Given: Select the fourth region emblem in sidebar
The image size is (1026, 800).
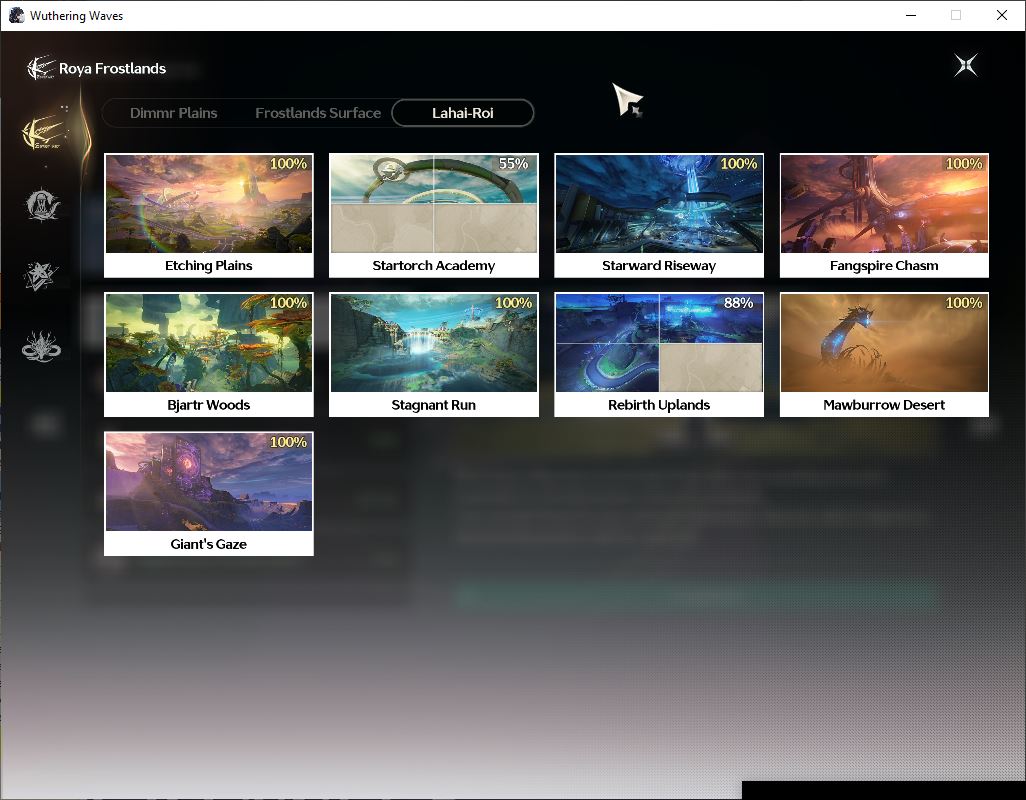Looking at the screenshot, I should [x=41, y=346].
